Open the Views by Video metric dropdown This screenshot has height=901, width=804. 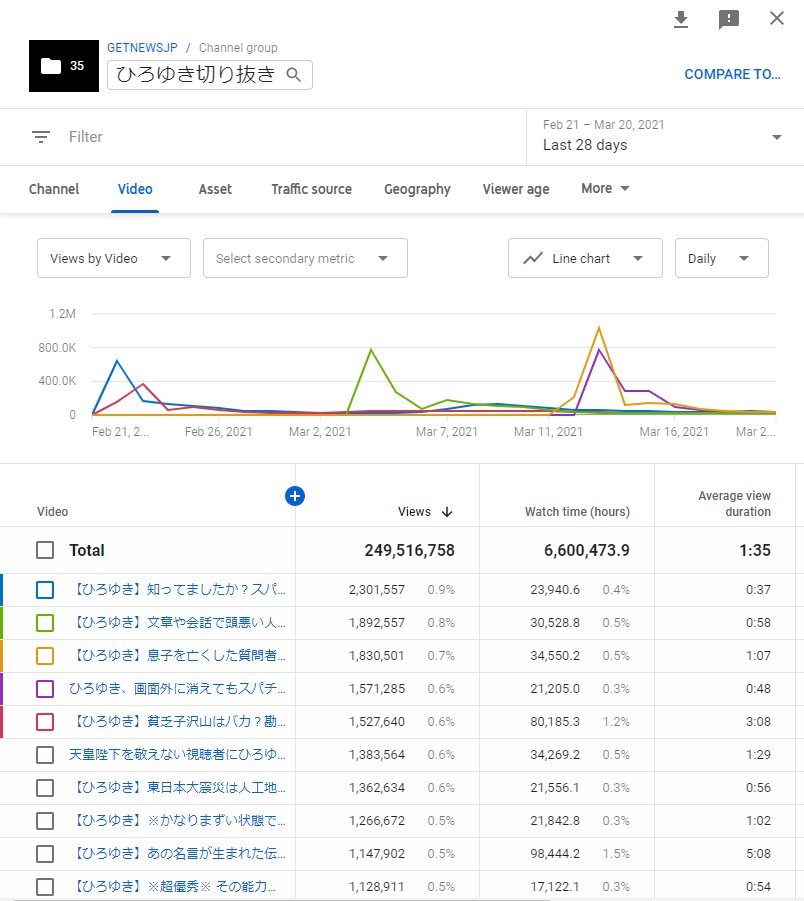click(114, 259)
